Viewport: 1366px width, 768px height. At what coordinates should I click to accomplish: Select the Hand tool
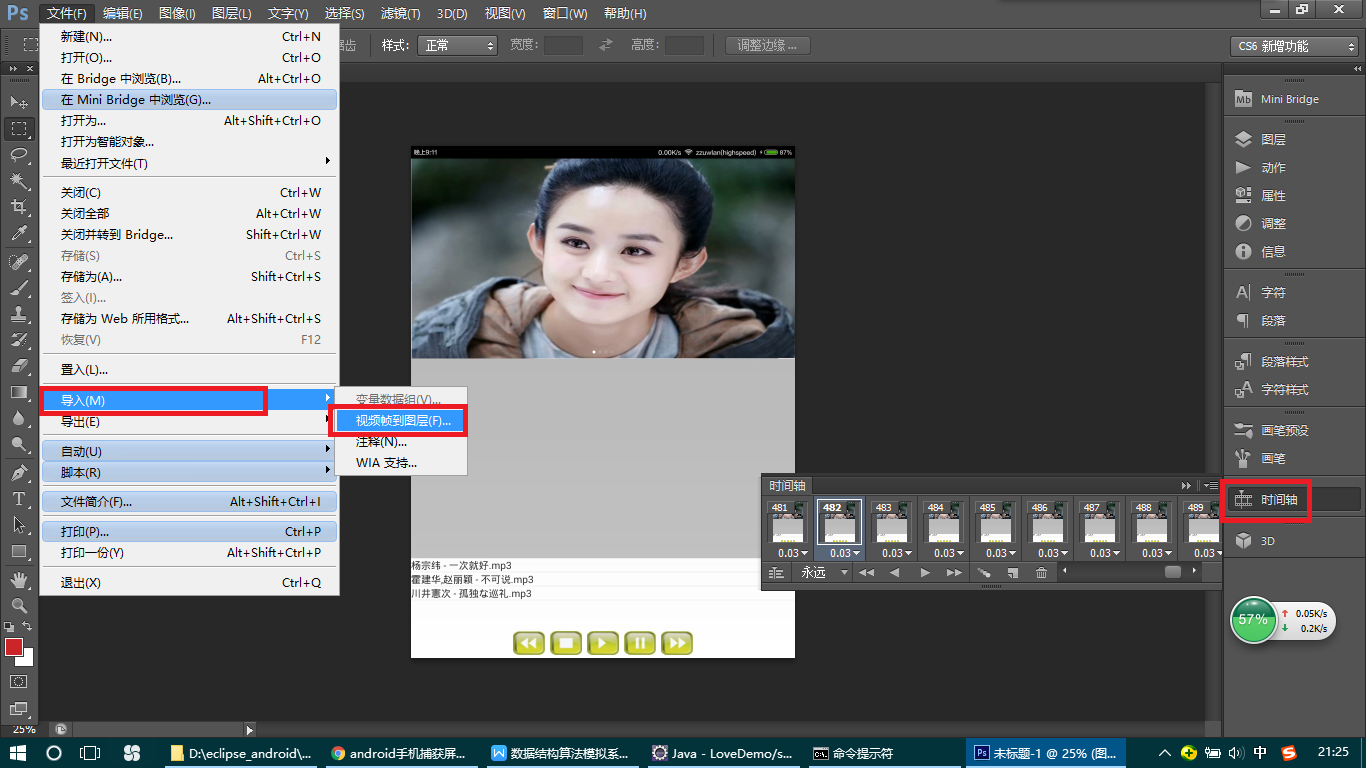19,580
